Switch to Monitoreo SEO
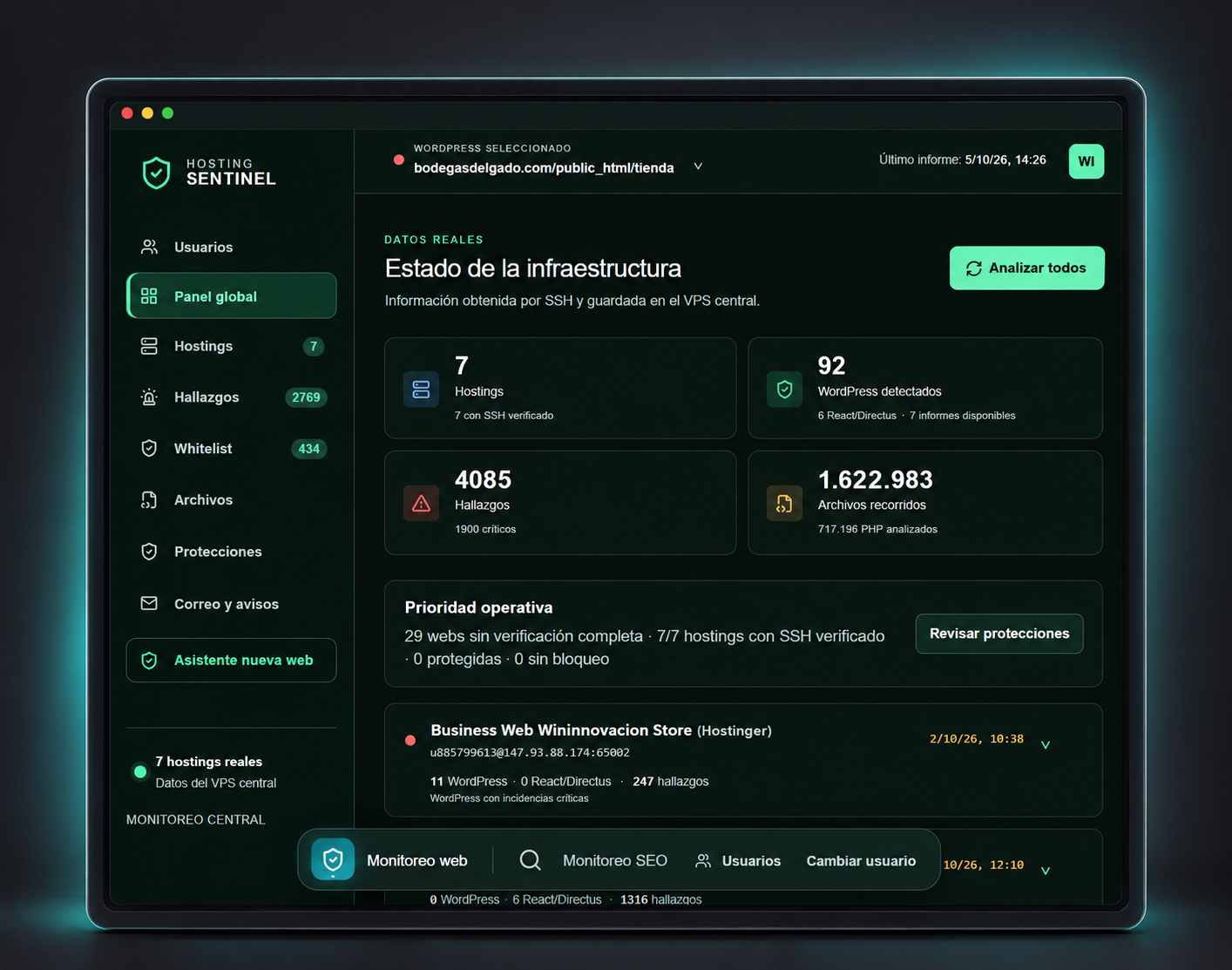Image resolution: width=1232 pixels, height=970 pixels. point(594,861)
